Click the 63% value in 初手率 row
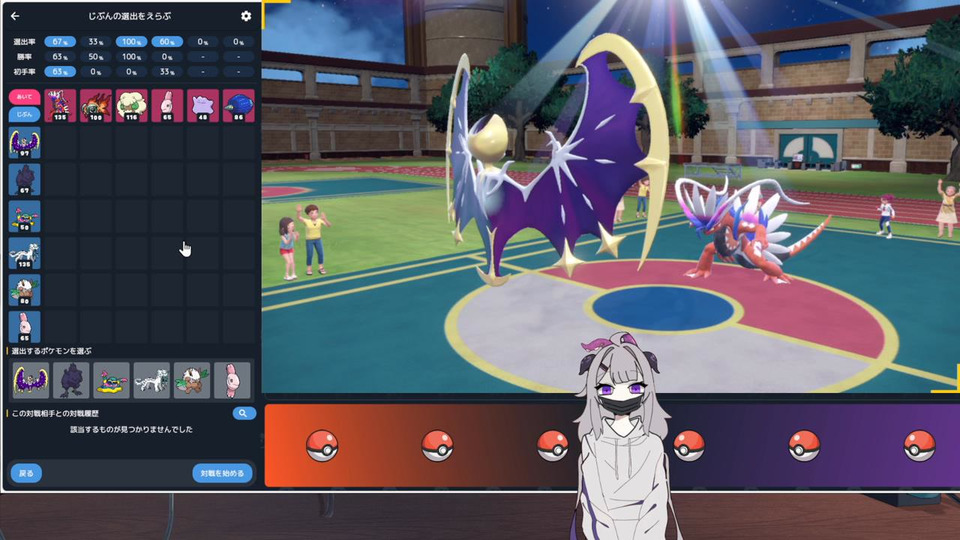960x540 pixels. point(60,72)
